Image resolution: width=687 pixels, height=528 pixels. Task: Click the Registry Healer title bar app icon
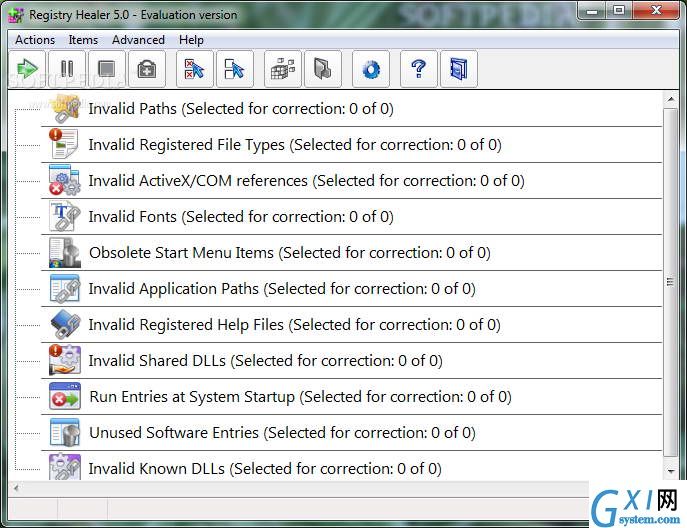click(16, 15)
